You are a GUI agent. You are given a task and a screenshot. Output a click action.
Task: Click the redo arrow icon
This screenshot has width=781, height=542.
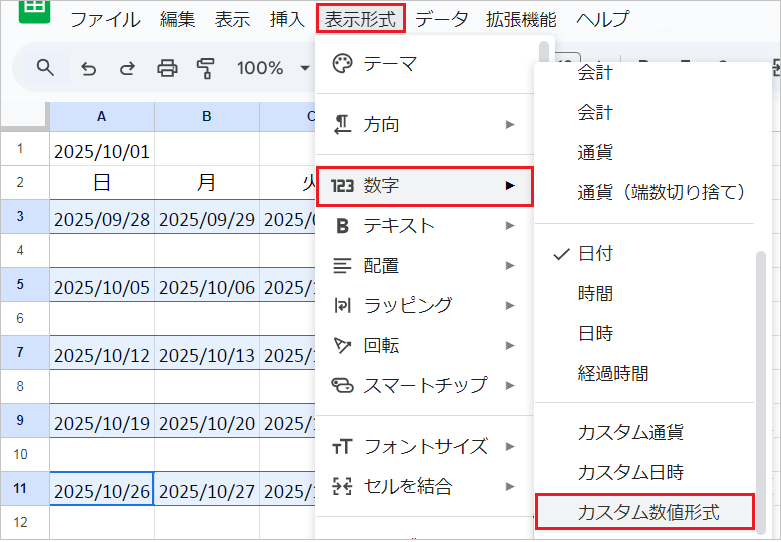(127, 68)
